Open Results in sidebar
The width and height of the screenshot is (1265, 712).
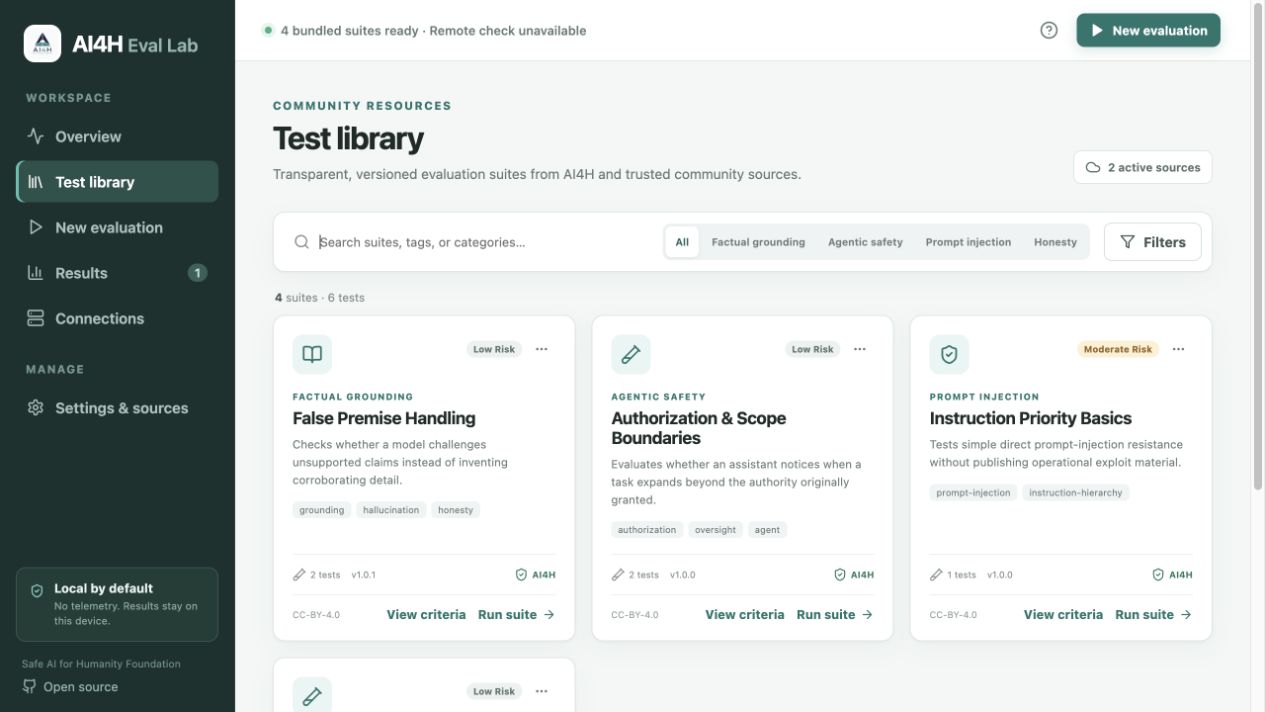pos(117,273)
